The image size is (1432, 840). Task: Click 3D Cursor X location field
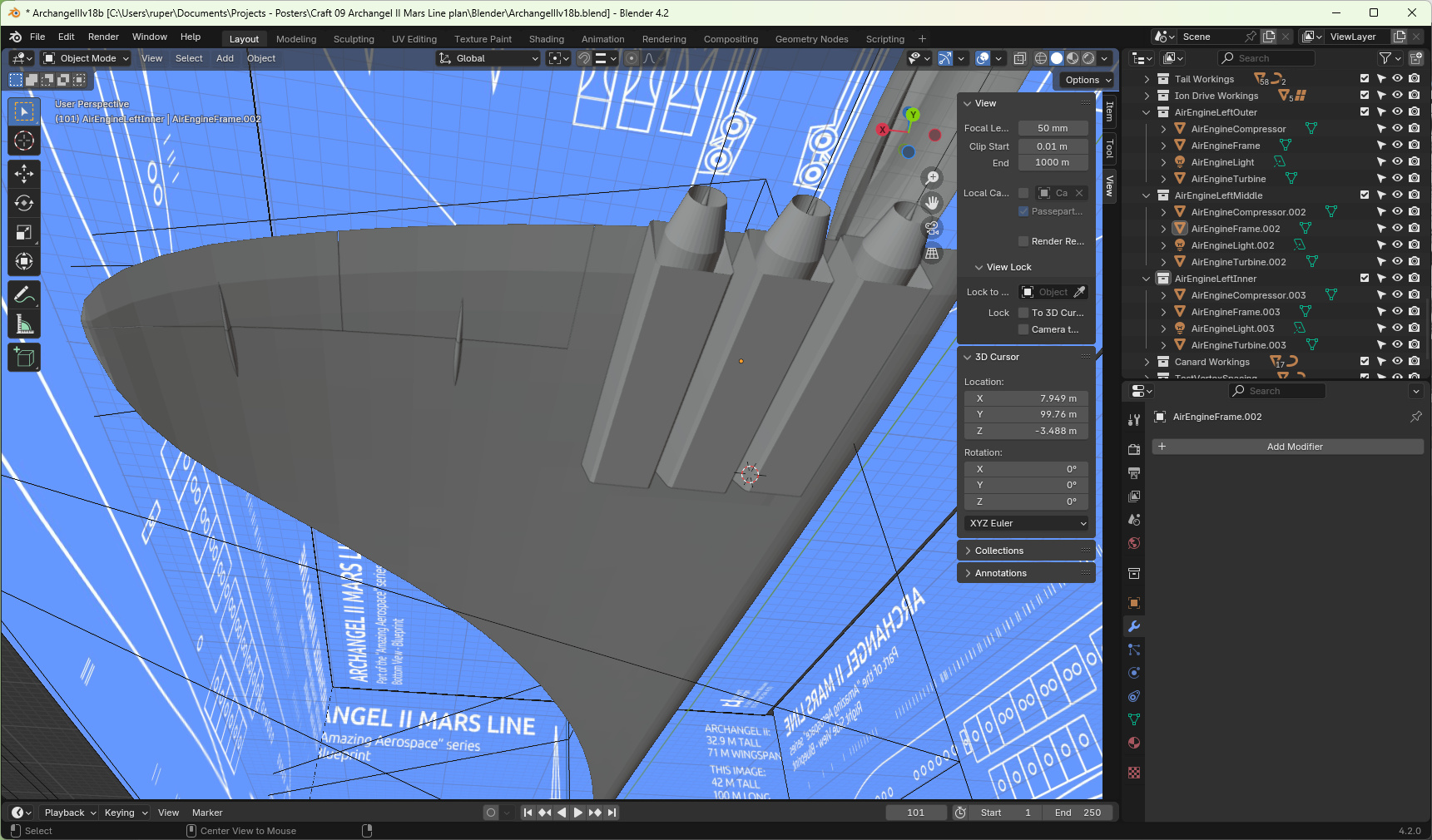coord(1026,398)
